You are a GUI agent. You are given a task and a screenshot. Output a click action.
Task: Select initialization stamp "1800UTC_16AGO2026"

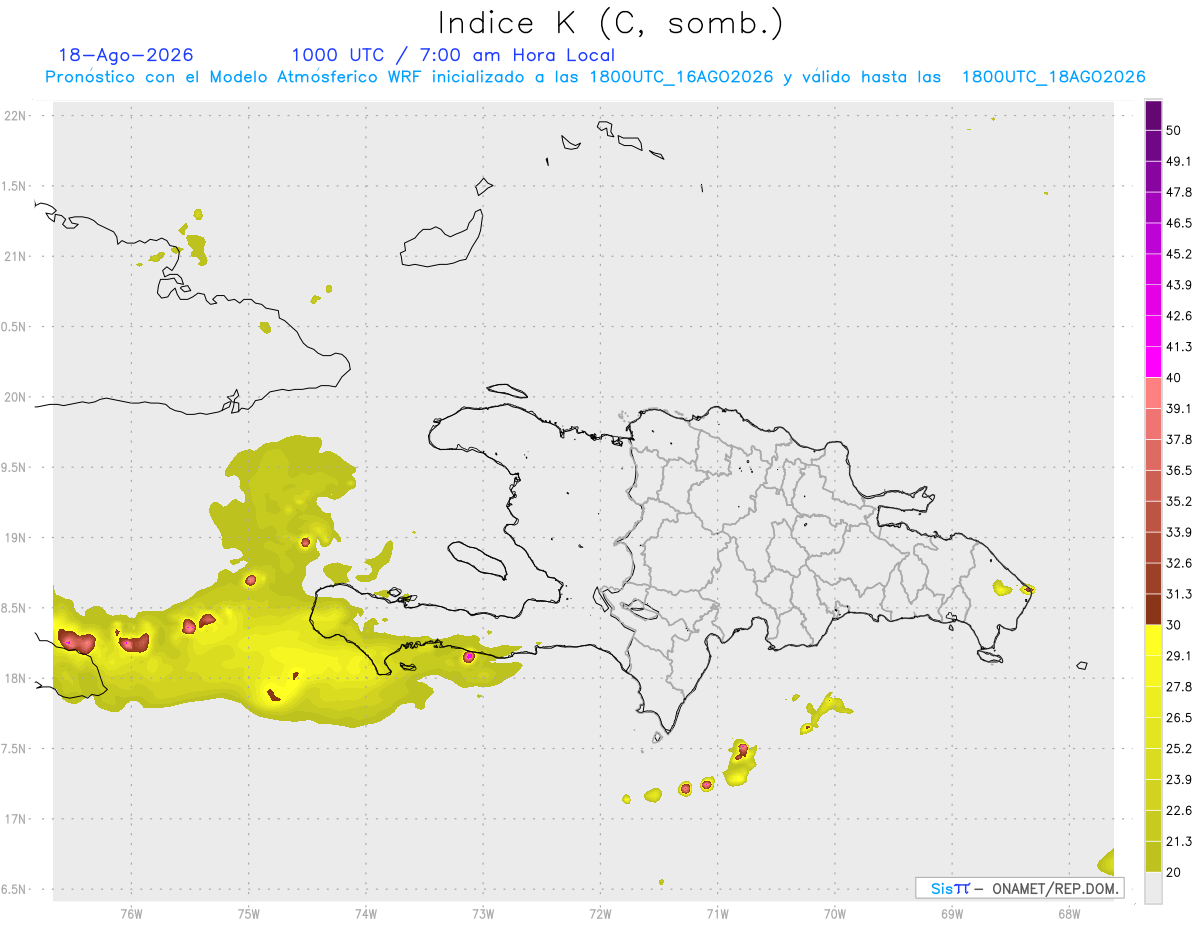click(681, 77)
